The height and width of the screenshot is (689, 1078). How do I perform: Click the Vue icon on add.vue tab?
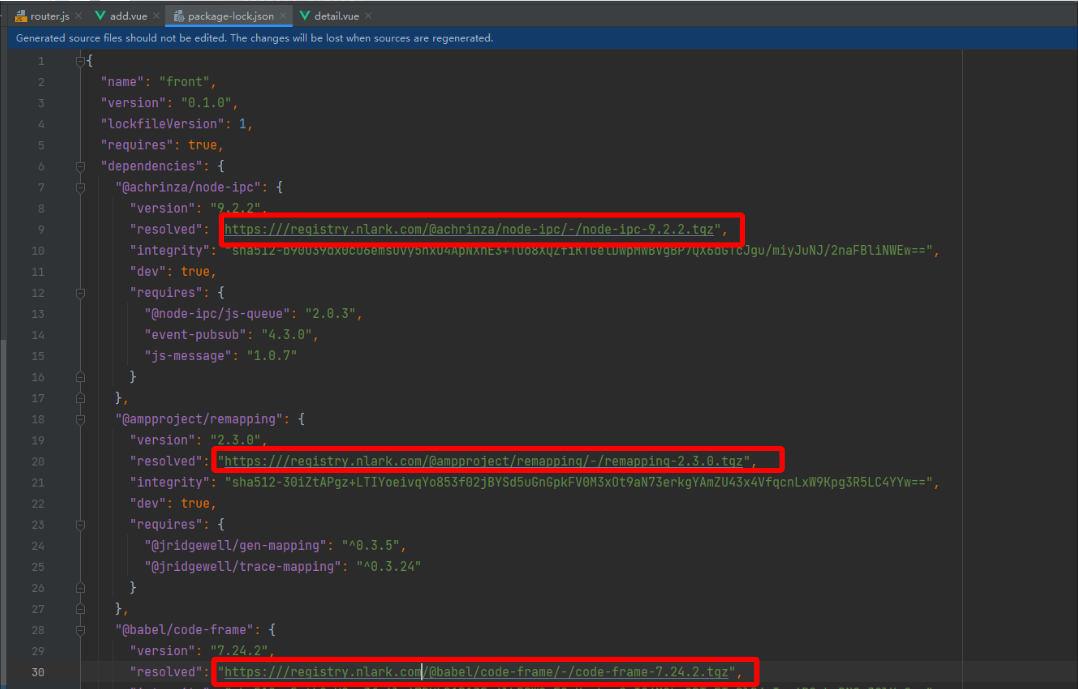[100, 16]
